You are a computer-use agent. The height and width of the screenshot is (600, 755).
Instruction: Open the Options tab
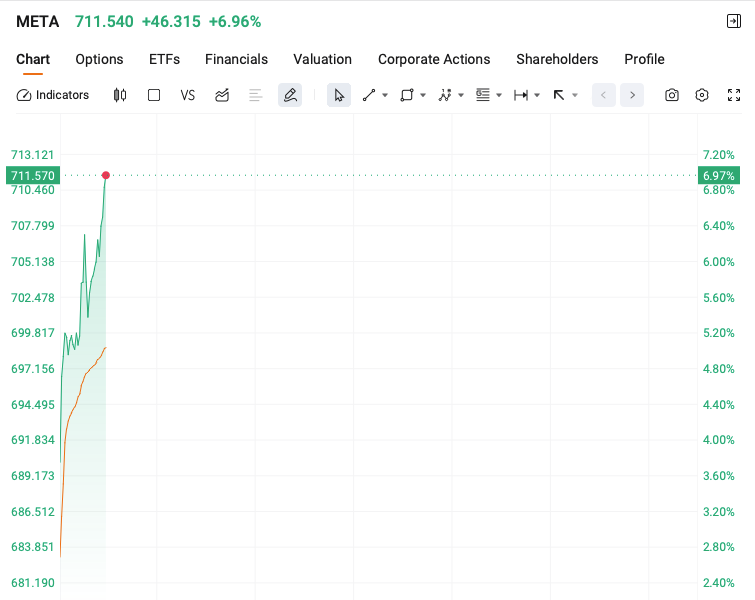[99, 59]
